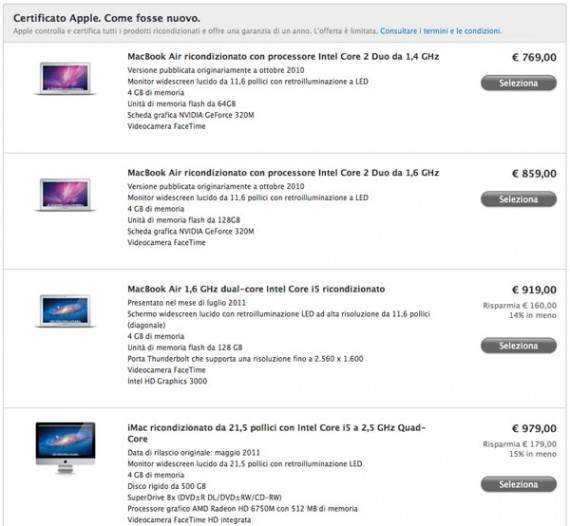
Task: Open the Core i5 MacBook Air product image
Action: (x=65, y=311)
